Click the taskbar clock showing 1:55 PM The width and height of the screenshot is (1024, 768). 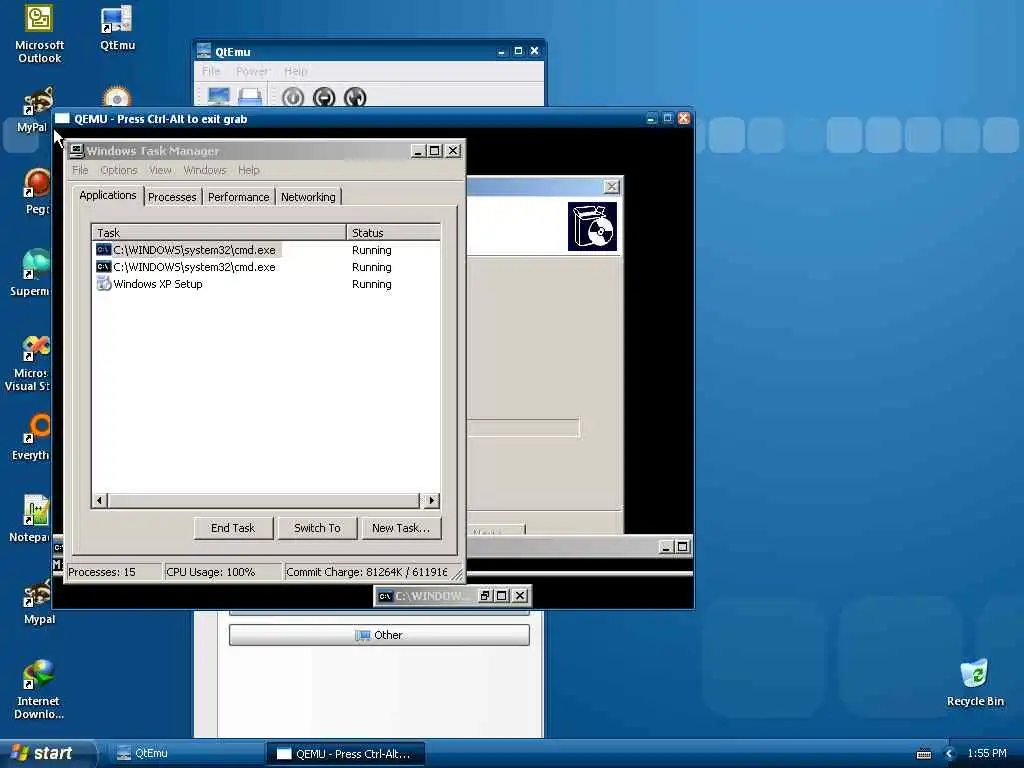click(987, 754)
